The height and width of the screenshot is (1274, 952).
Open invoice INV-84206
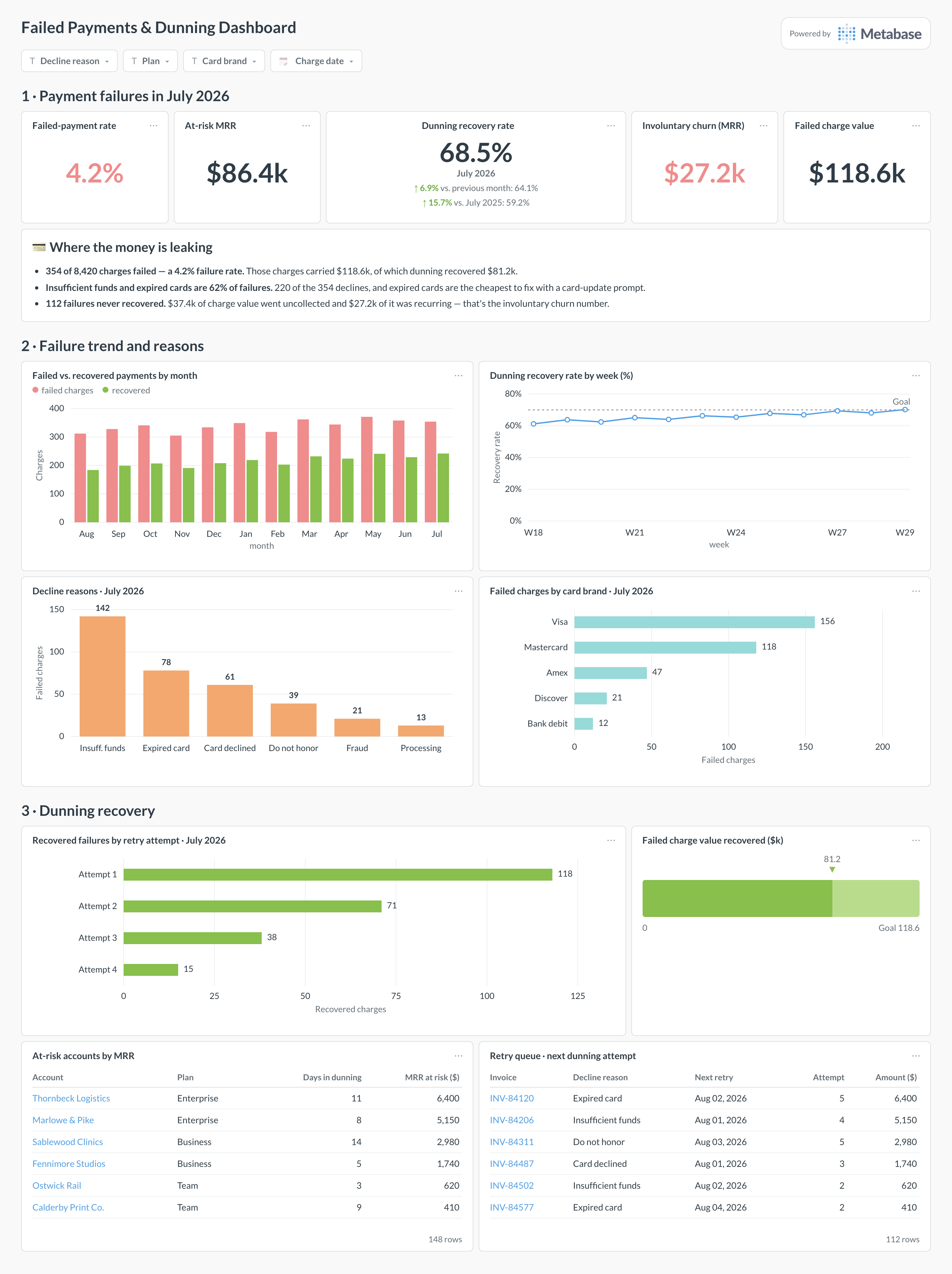(511, 1120)
